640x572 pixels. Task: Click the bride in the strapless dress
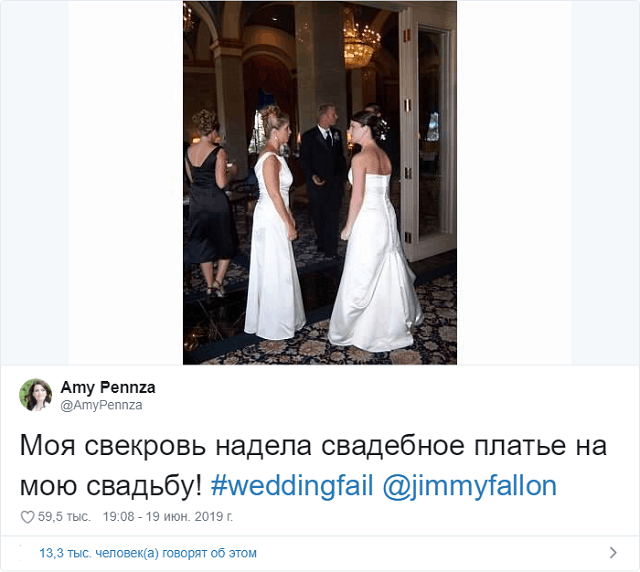coord(373,231)
